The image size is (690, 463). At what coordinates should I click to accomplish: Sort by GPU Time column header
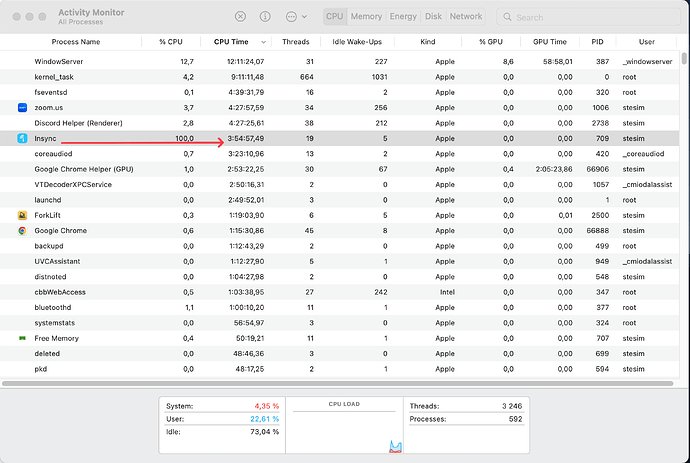click(550, 42)
